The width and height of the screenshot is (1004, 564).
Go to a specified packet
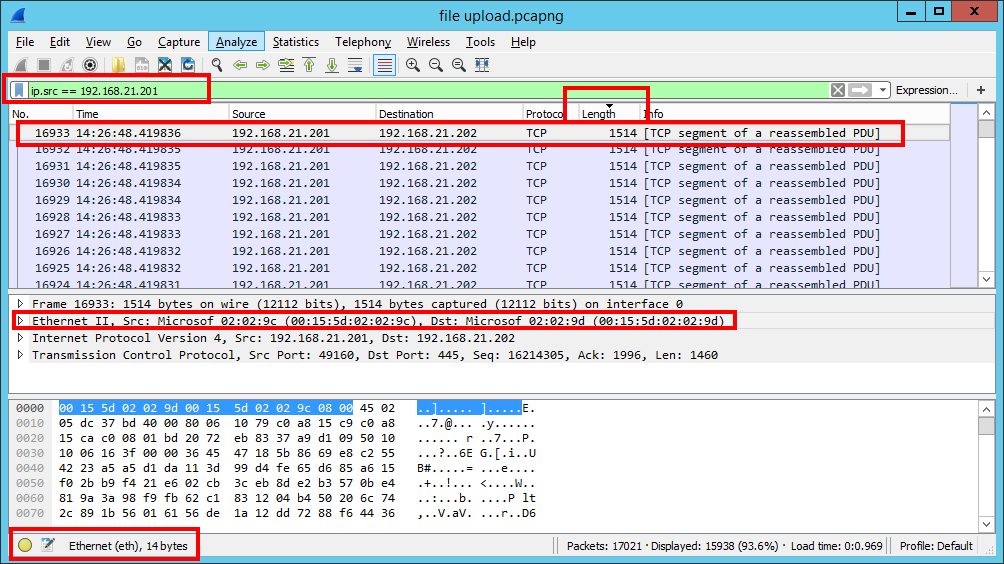tap(286, 65)
